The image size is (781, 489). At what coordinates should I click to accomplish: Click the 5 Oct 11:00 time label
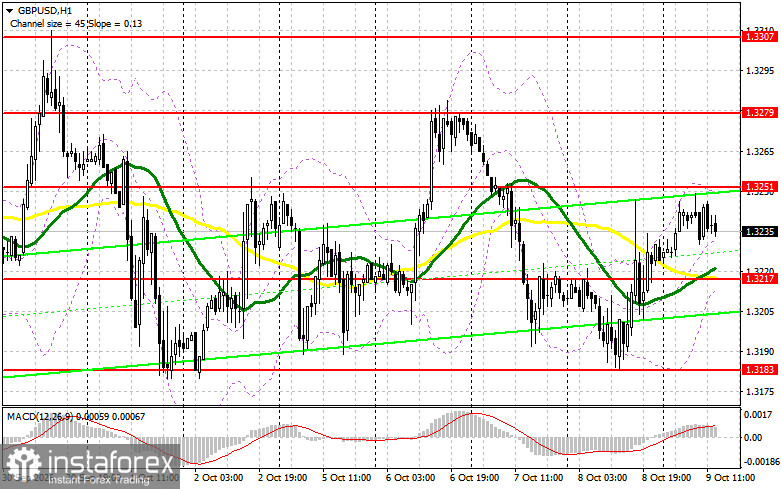click(346, 478)
